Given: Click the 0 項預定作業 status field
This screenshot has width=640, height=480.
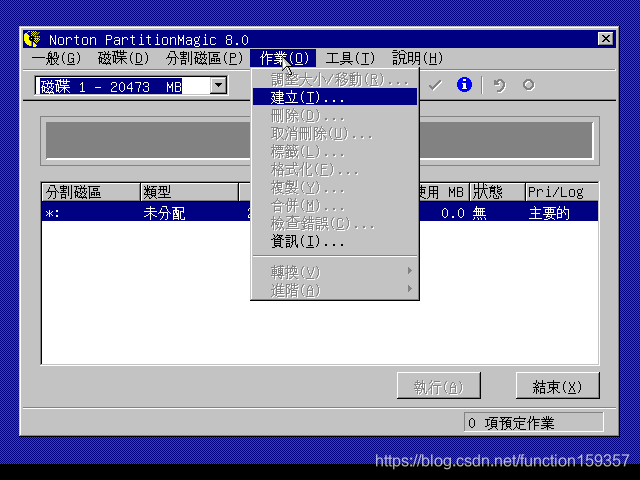Looking at the screenshot, I should (533, 422).
